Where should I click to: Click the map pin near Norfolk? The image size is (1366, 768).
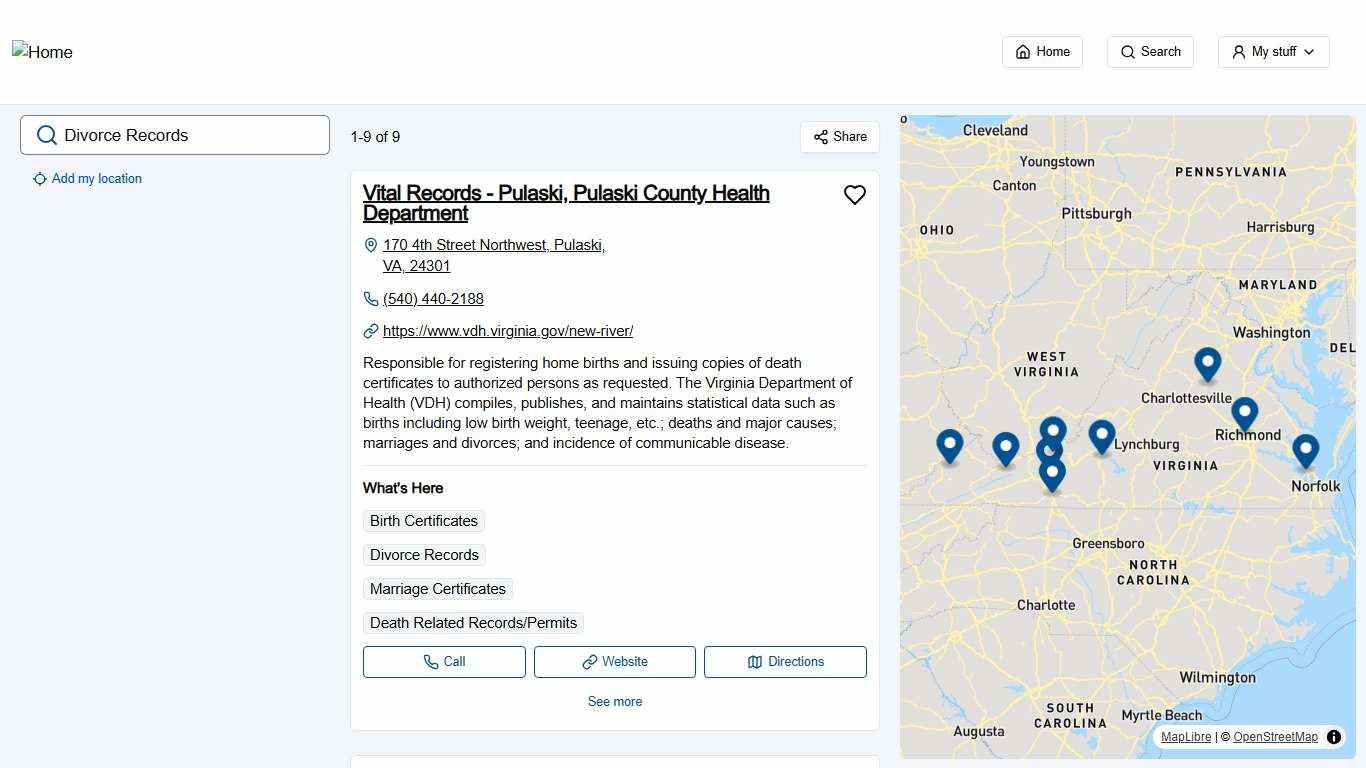pos(1305,450)
